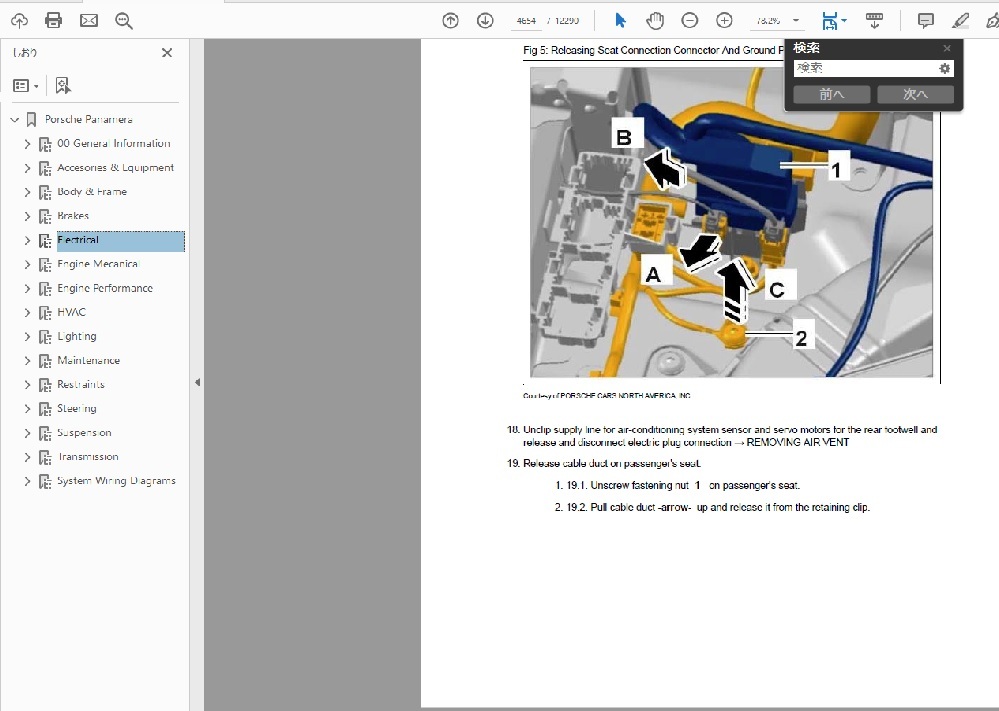The width and height of the screenshot is (999, 711).
Task: Open bookmark options list dropdown
Action: 26,85
